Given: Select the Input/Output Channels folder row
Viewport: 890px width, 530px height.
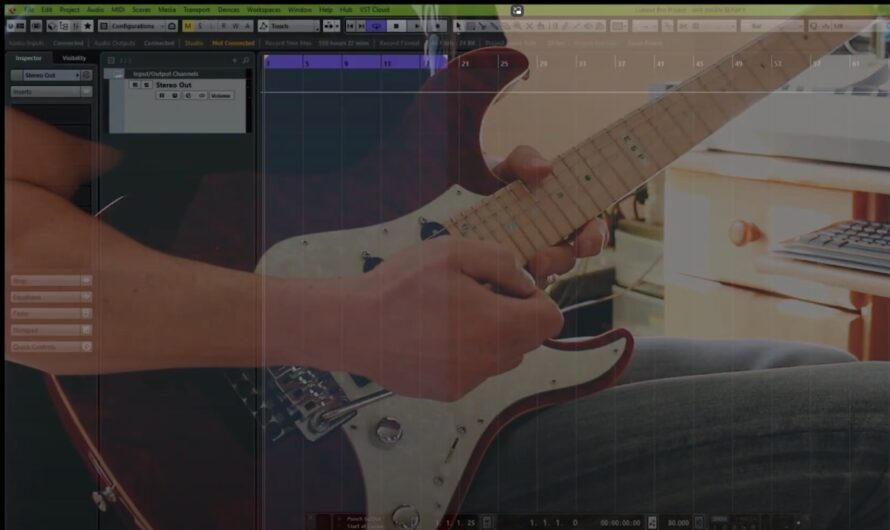Looking at the screenshot, I should pyautogui.click(x=176, y=74).
